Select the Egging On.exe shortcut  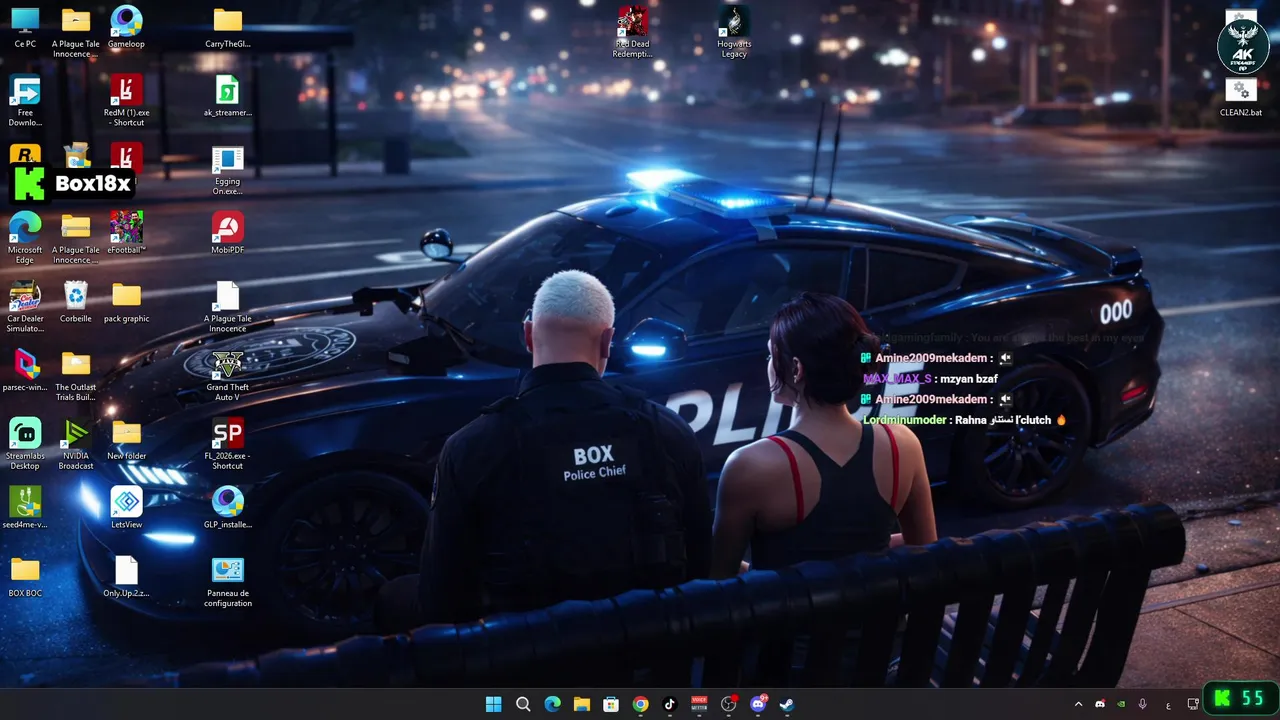point(227,170)
